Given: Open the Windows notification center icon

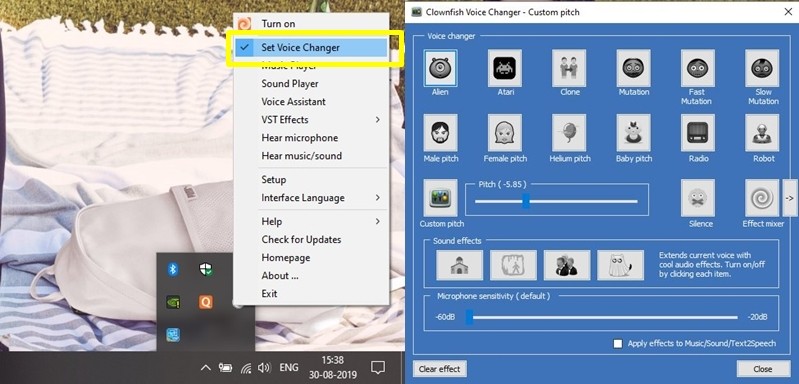Looking at the screenshot, I should pos(378,367).
